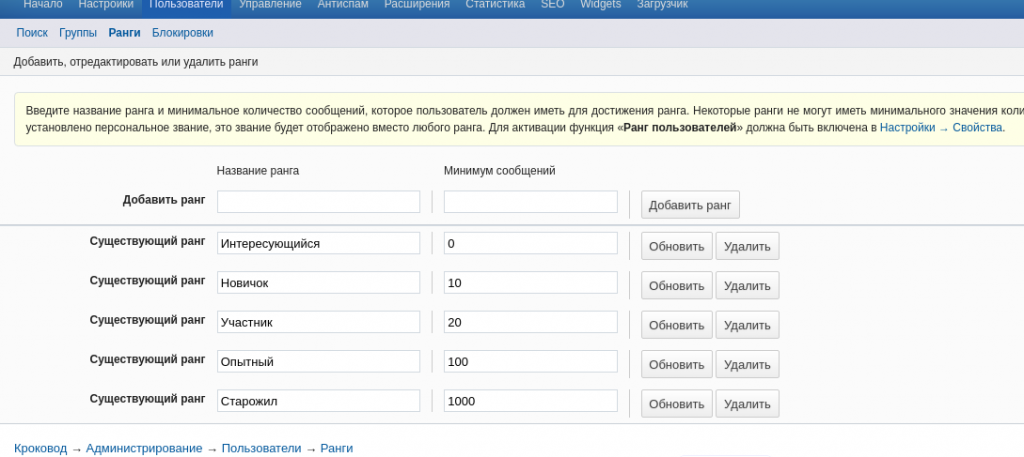Open the Блокировки subsection

tap(182, 33)
